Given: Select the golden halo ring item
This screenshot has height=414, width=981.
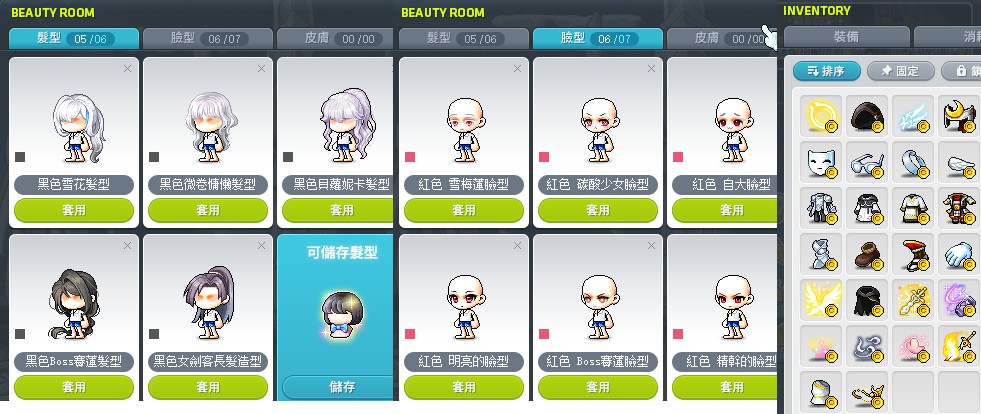Looking at the screenshot, I should tap(820, 116).
